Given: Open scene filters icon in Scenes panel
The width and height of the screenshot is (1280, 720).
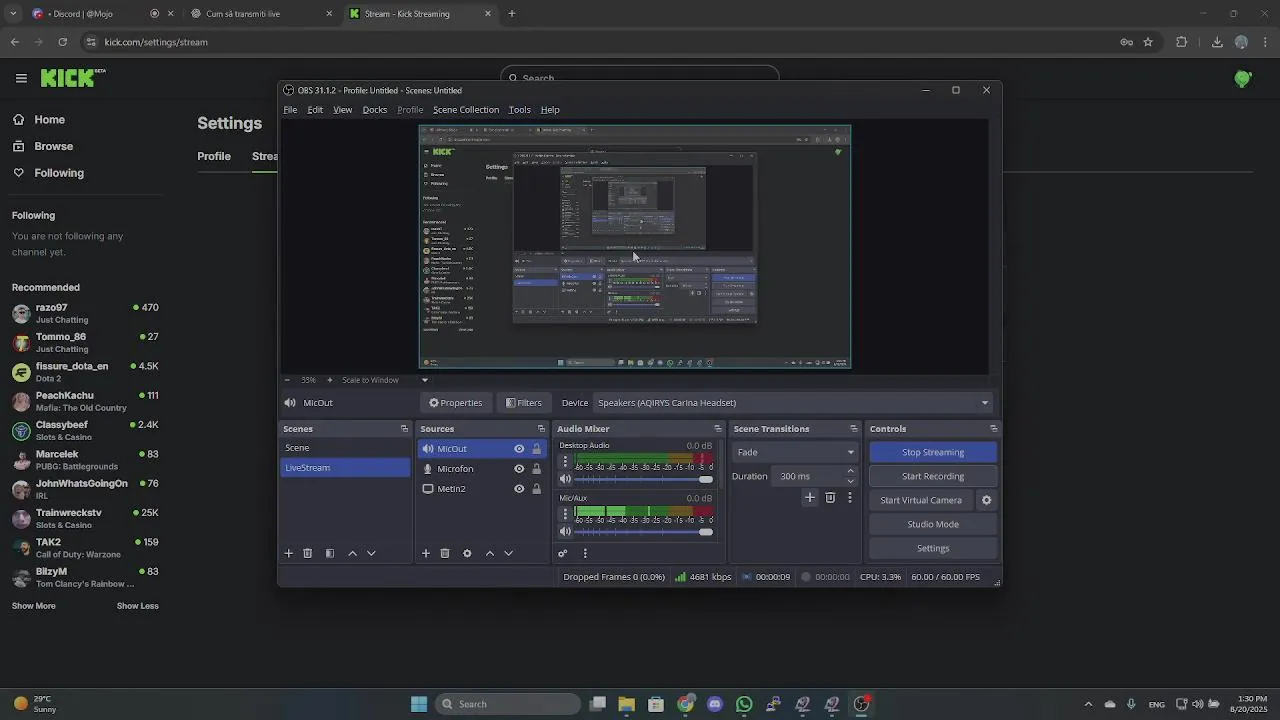Looking at the screenshot, I should coord(330,553).
